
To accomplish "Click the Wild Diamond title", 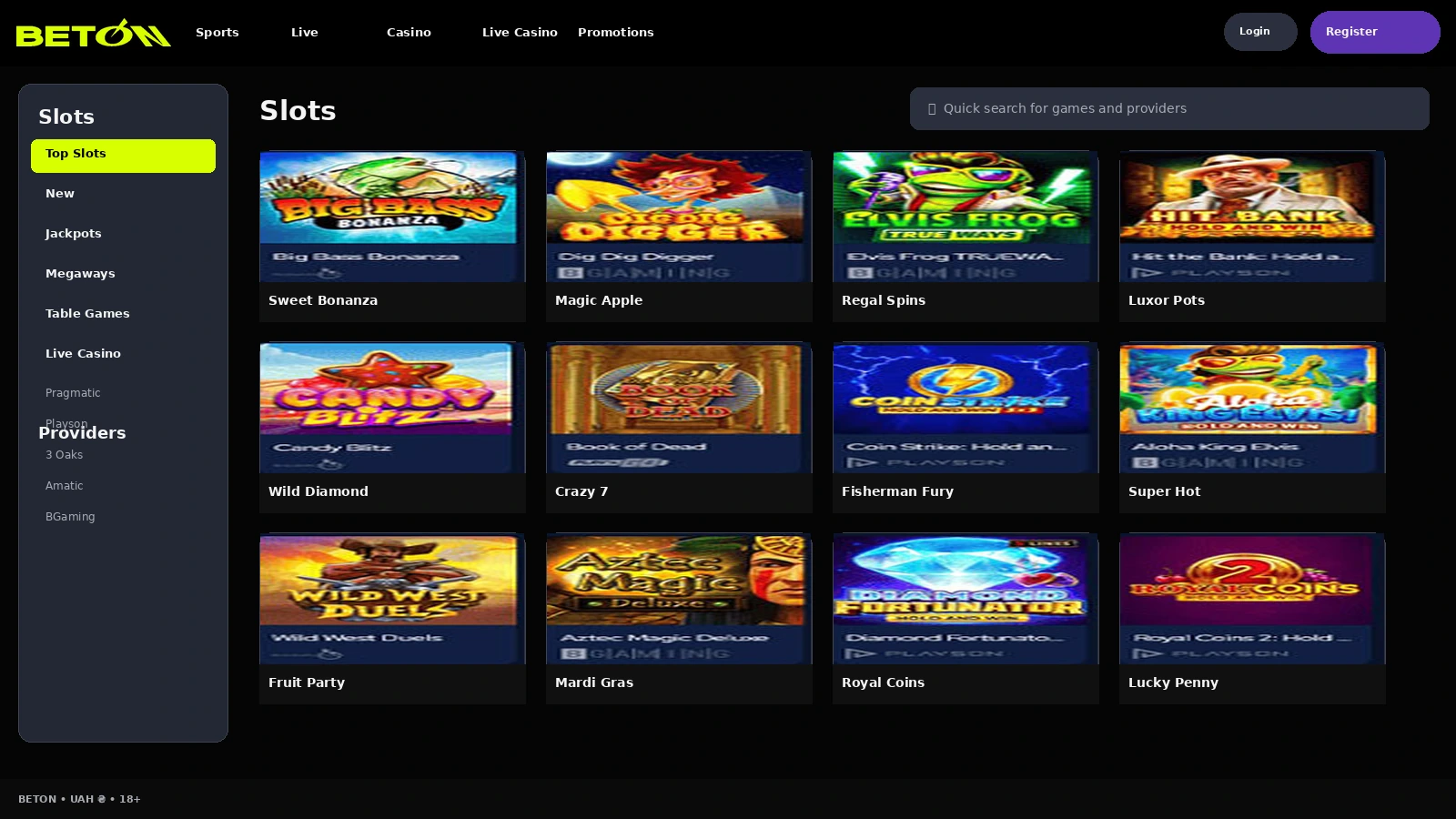I will [318, 491].
